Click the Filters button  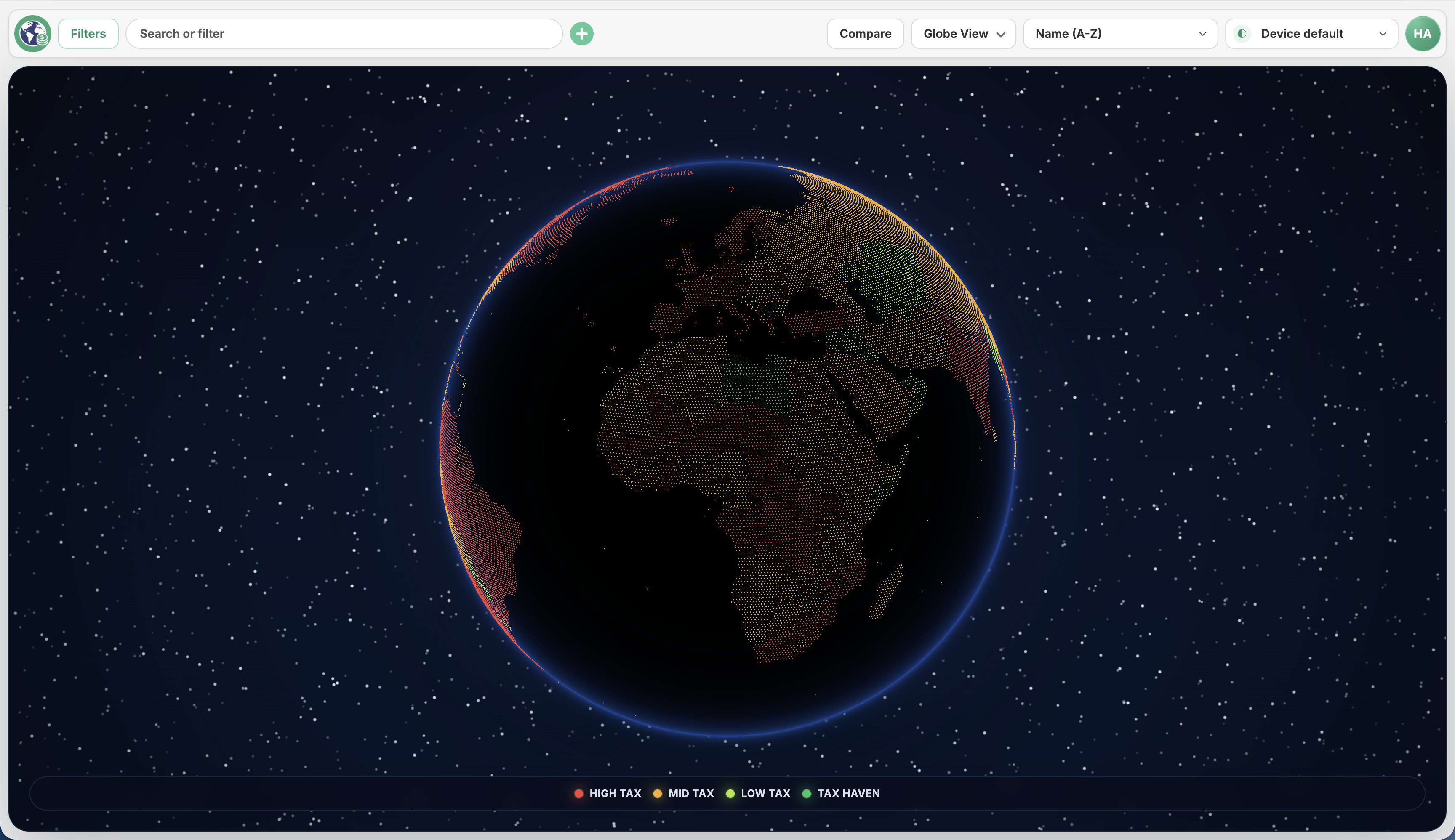coord(88,34)
